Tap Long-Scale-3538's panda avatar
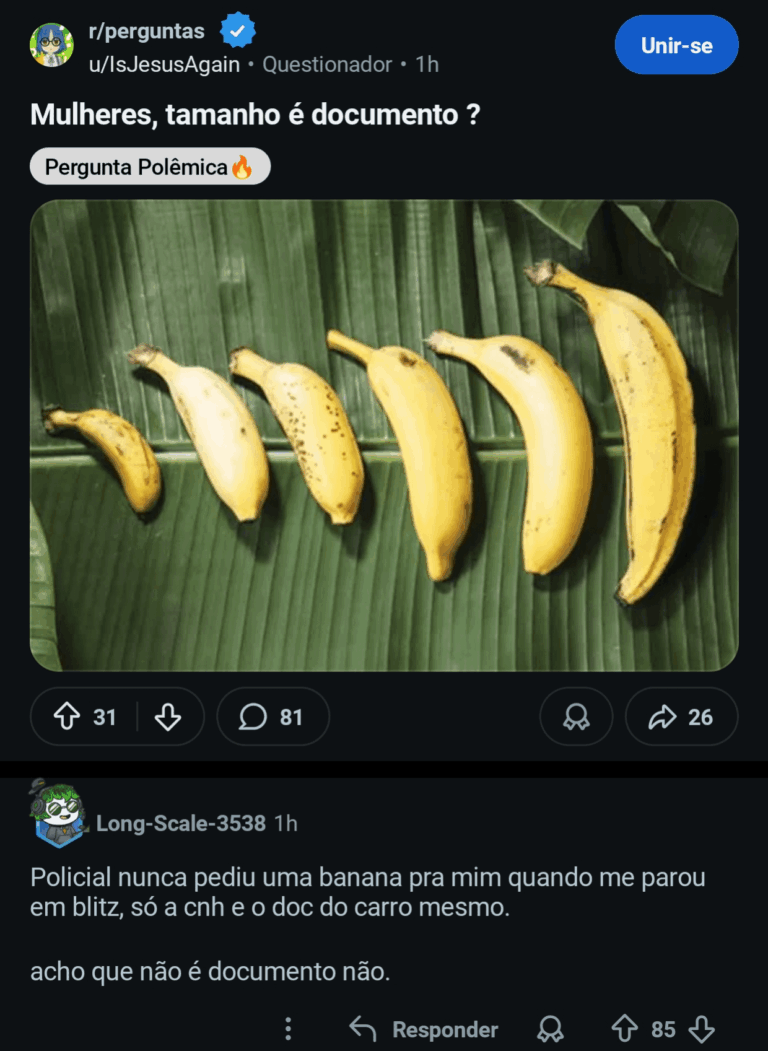The width and height of the screenshot is (768, 1051). pos(59,808)
